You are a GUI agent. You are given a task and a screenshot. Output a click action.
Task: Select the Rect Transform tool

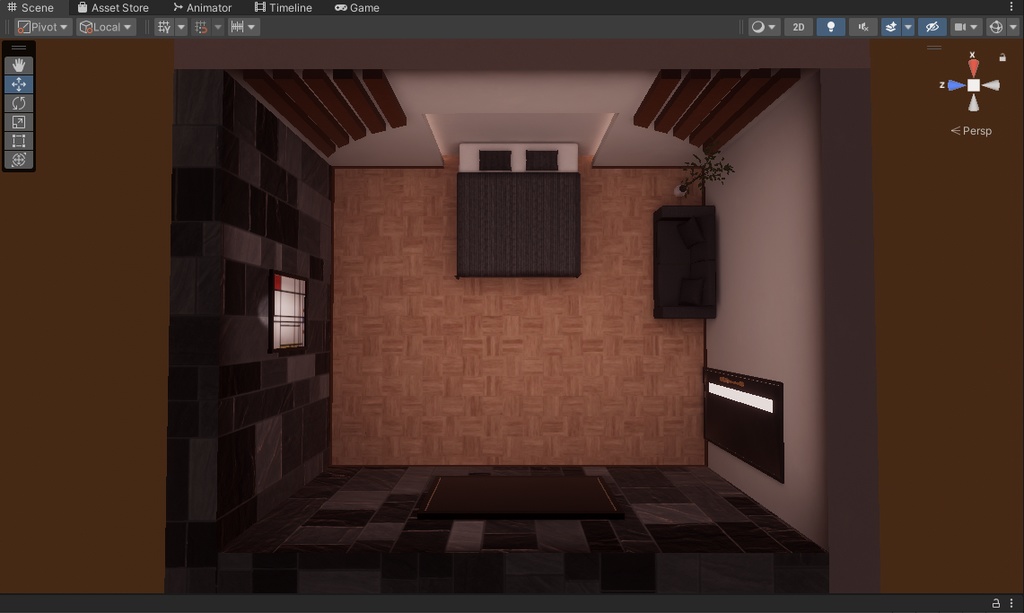[18, 140]
